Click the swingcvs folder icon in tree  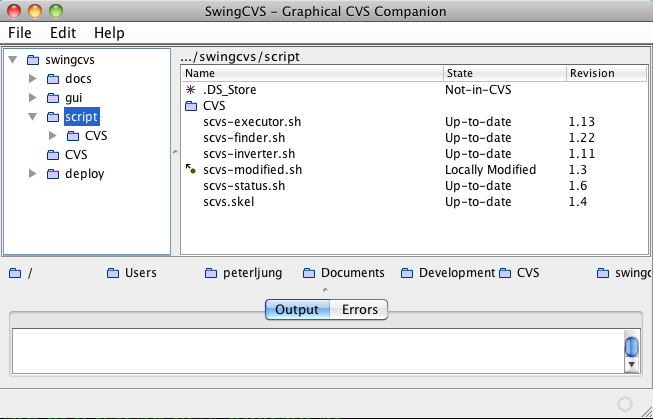click(x=33, y=60)
